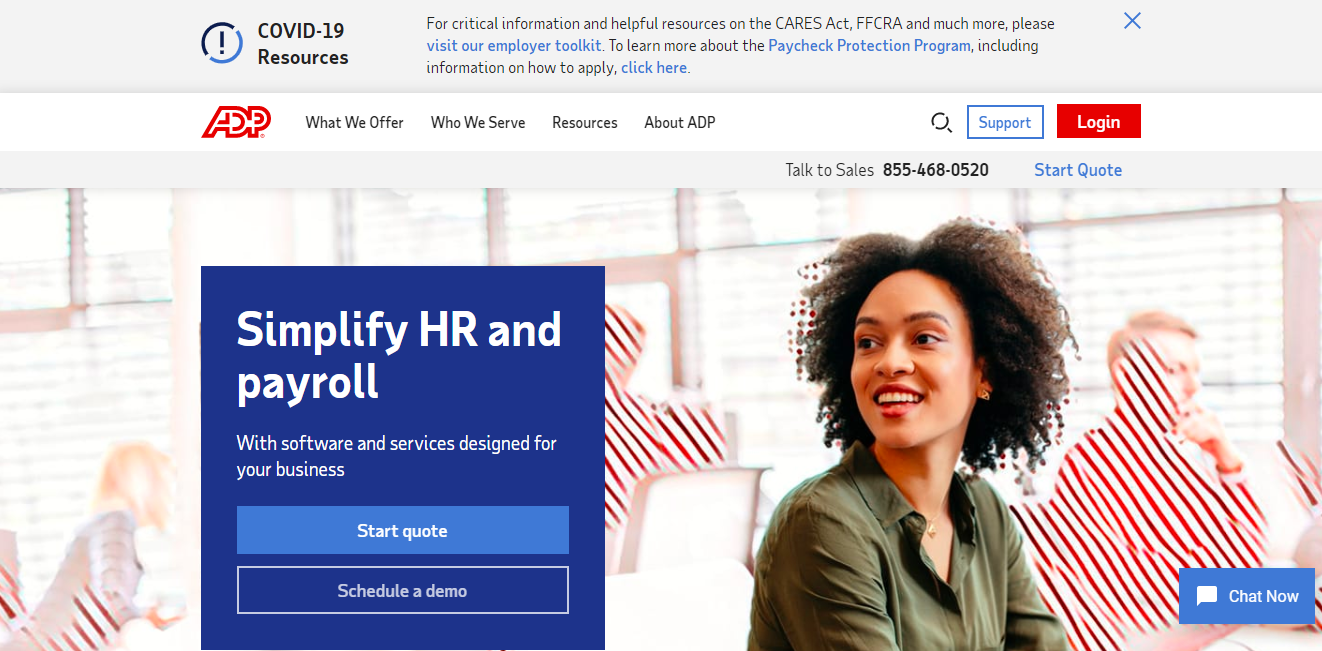1322x651 pixels.
Task: Click the ADP logo
Action: [236, 122]
